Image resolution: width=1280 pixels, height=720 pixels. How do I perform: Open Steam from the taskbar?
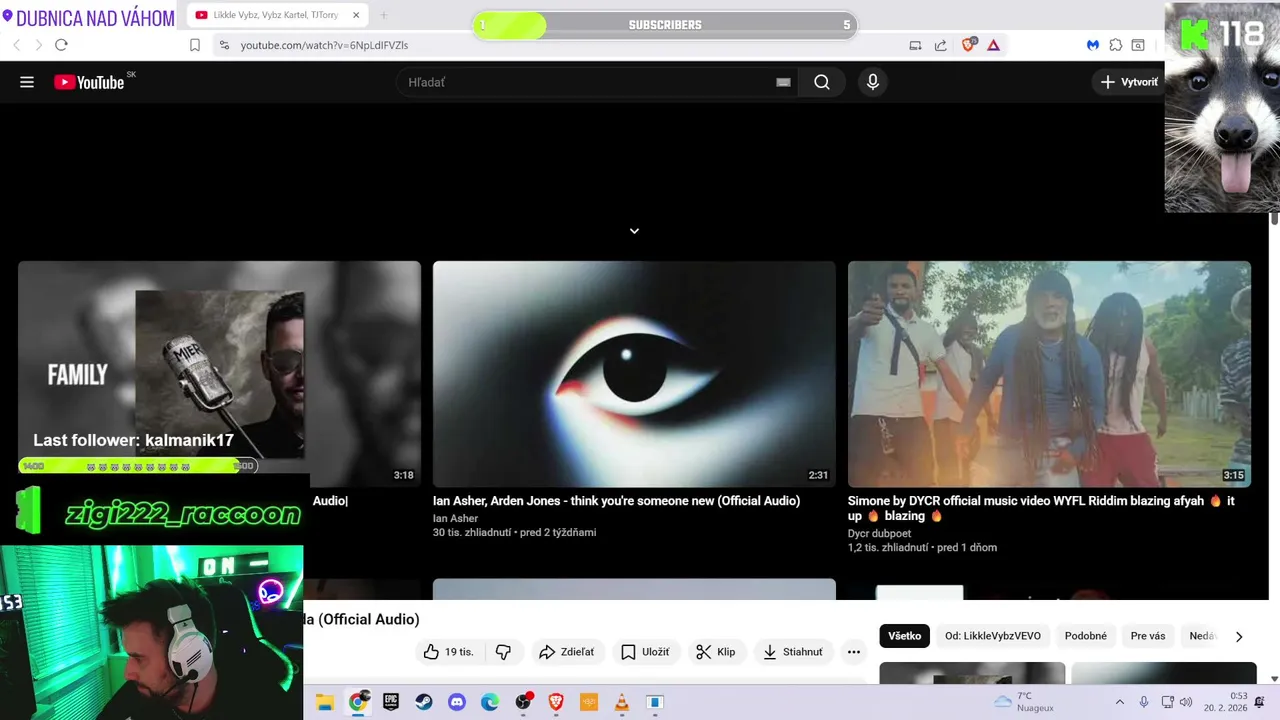(424, 702)
